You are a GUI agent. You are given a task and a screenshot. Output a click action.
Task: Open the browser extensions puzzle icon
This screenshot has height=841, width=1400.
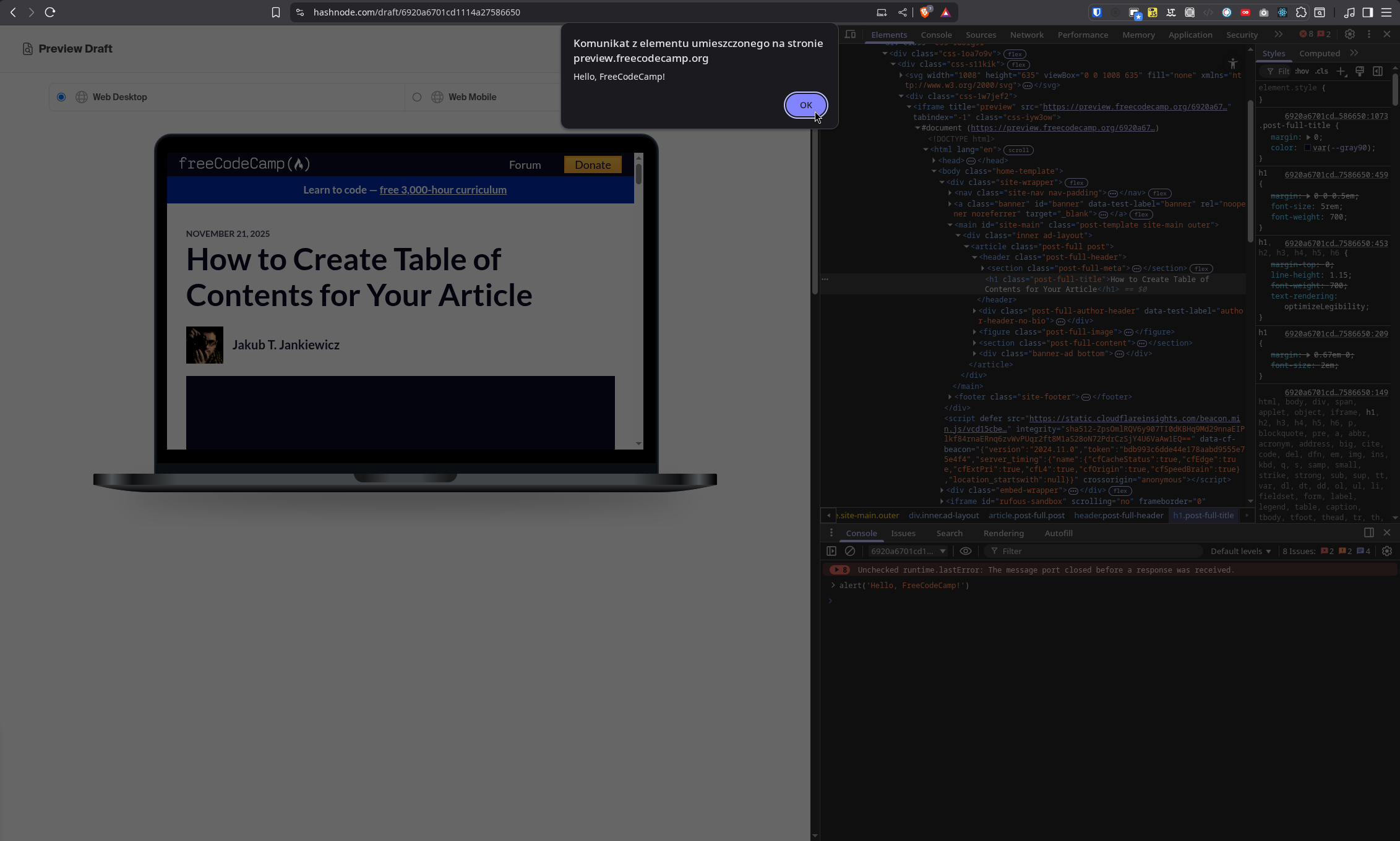(x=1301, y=12)
